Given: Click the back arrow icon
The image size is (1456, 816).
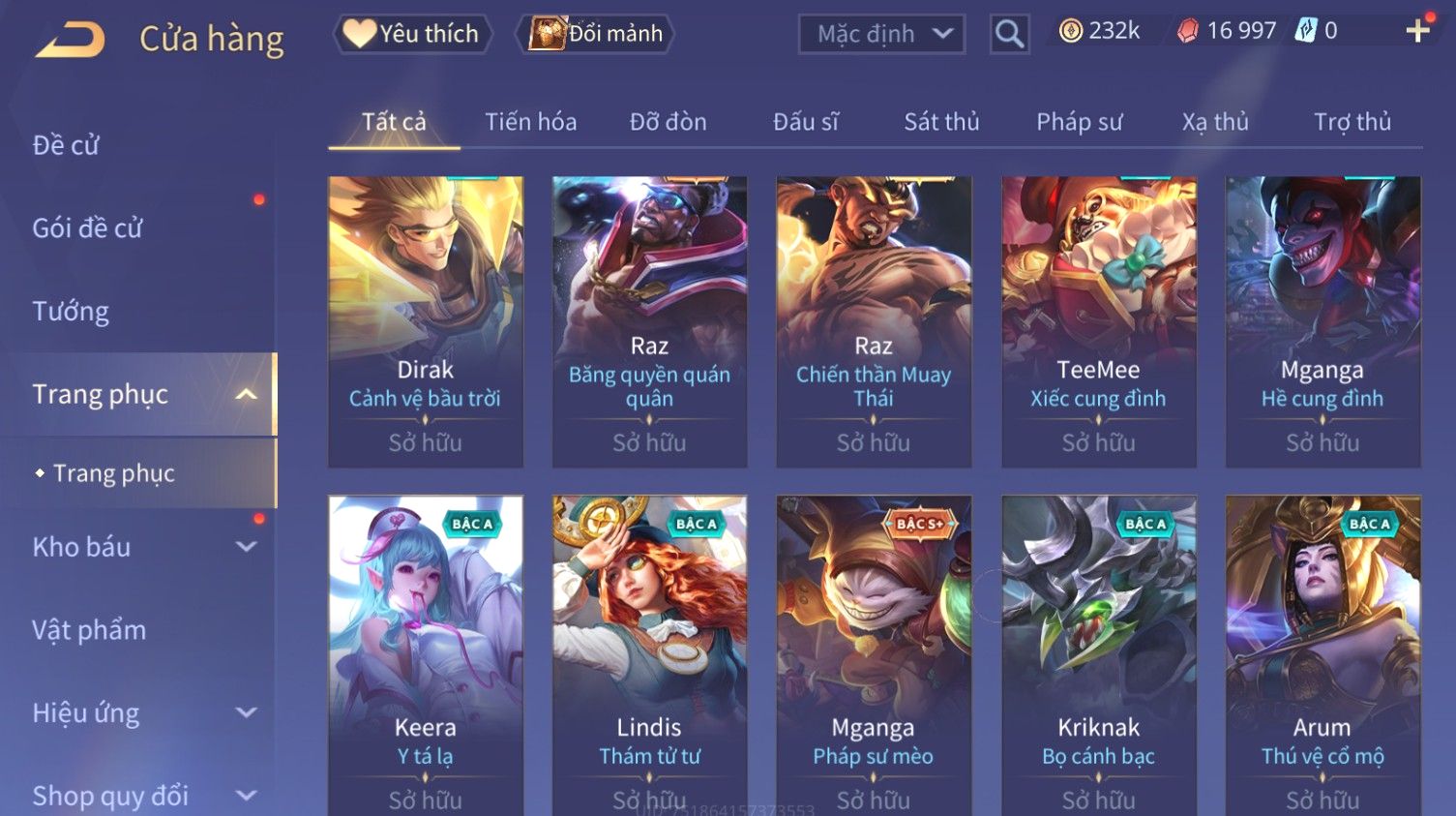Looking at the screenshot, I should (71, 40).
